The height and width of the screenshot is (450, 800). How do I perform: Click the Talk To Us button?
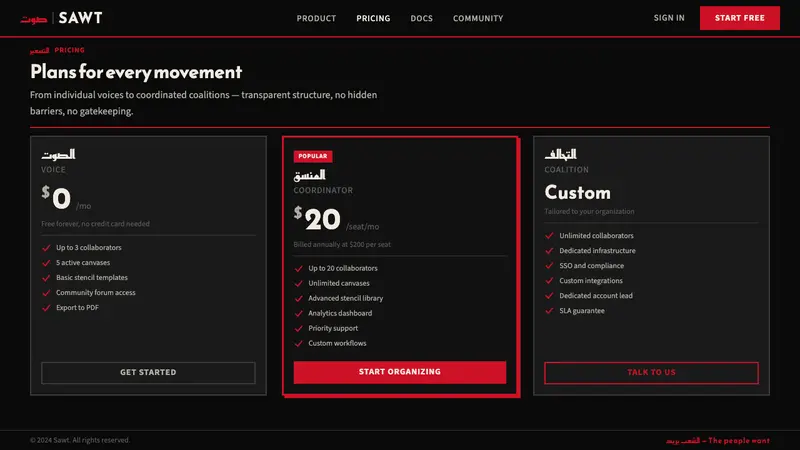pos(651,372)
